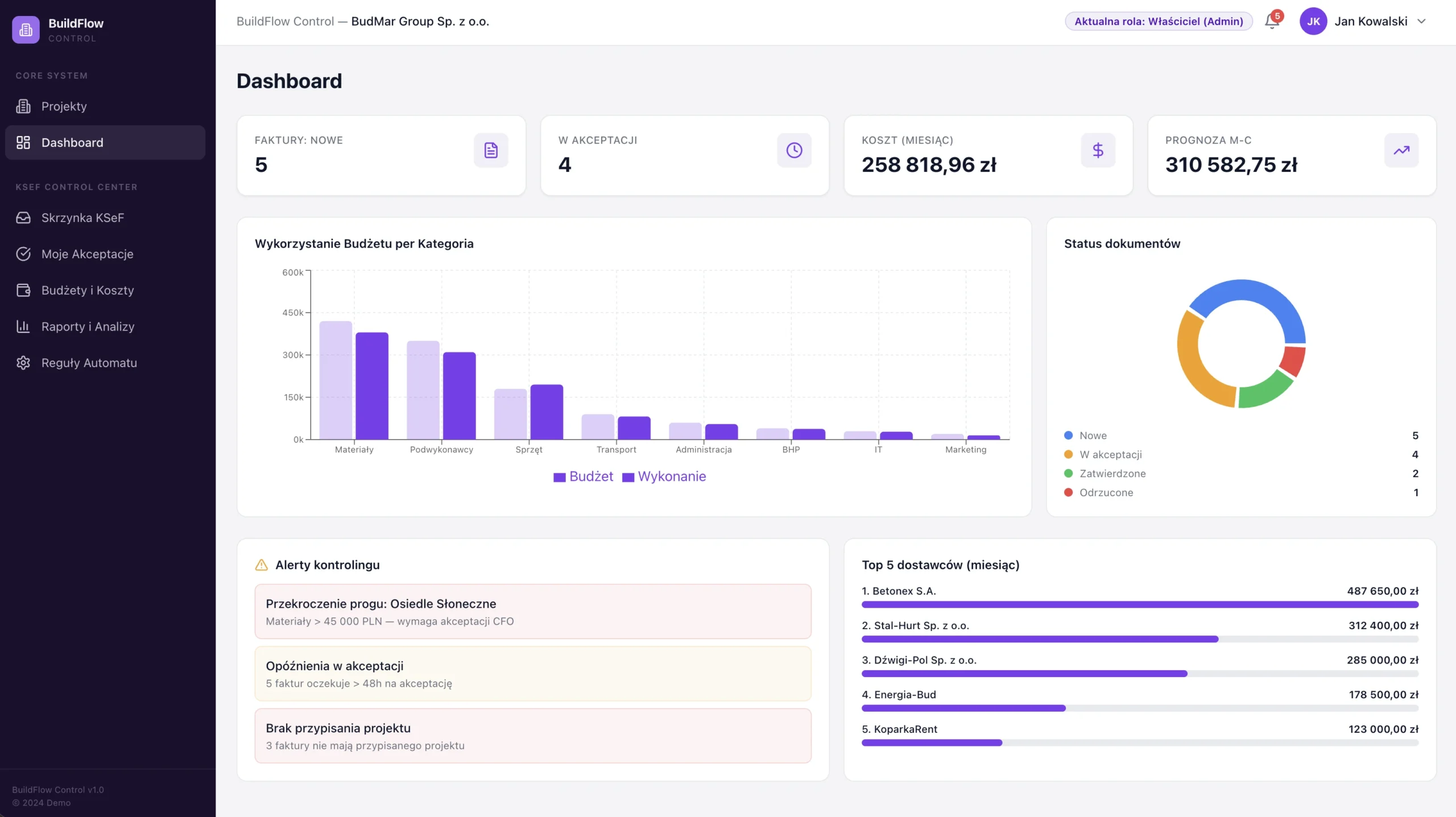This screenshot has width=1456, height=817.
Task: Toggle Wykonanie legend entry in chart
Action: coord(664,477)
